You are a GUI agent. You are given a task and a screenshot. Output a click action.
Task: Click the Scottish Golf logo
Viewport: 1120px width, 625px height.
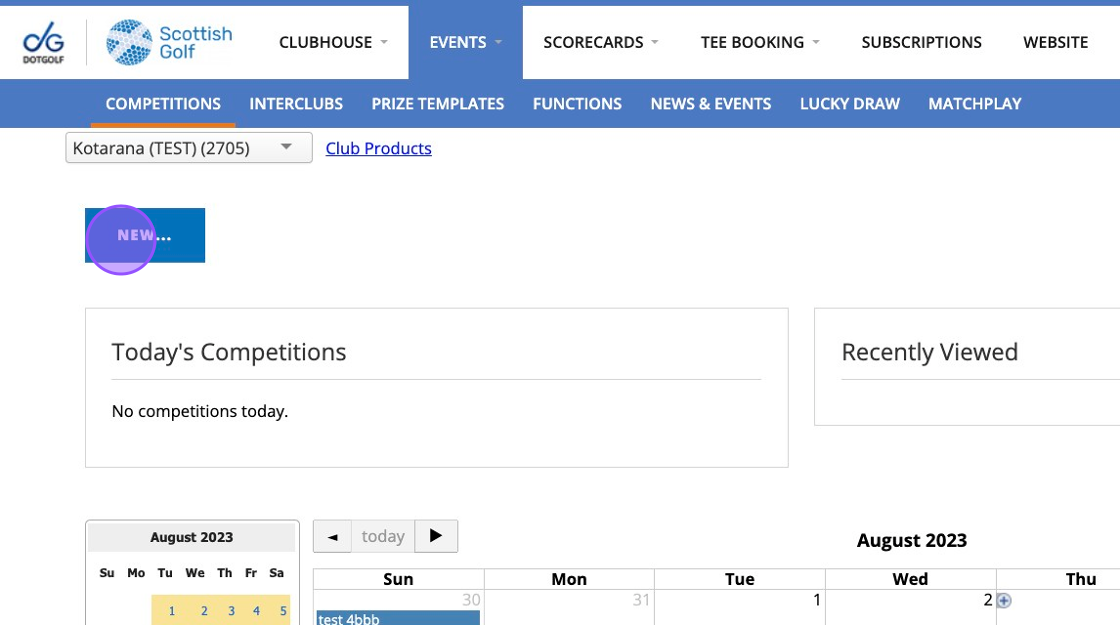(x=170, y=43)
